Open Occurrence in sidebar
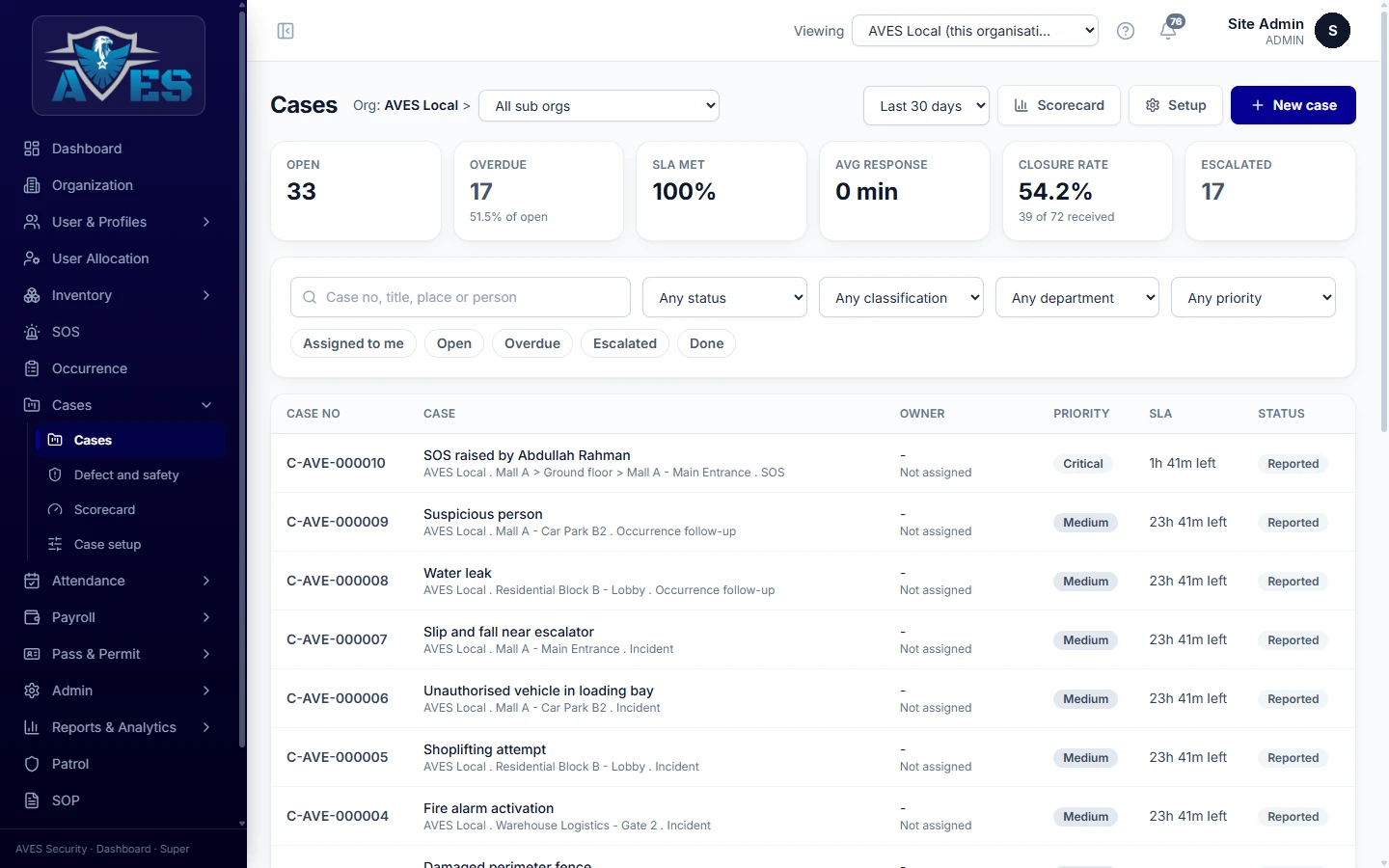 (x=118, y=368)
